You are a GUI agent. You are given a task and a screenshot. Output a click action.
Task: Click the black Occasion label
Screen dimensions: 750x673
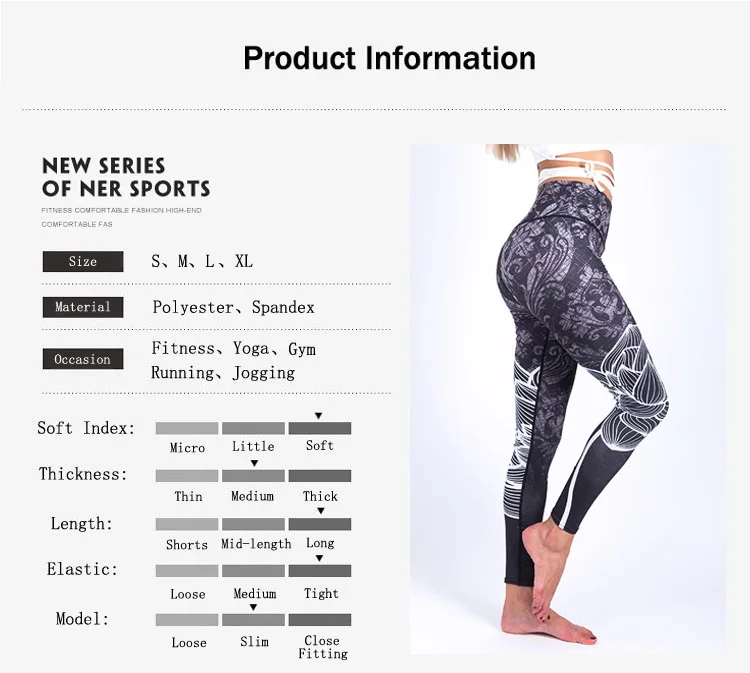(x=83, y=359)
